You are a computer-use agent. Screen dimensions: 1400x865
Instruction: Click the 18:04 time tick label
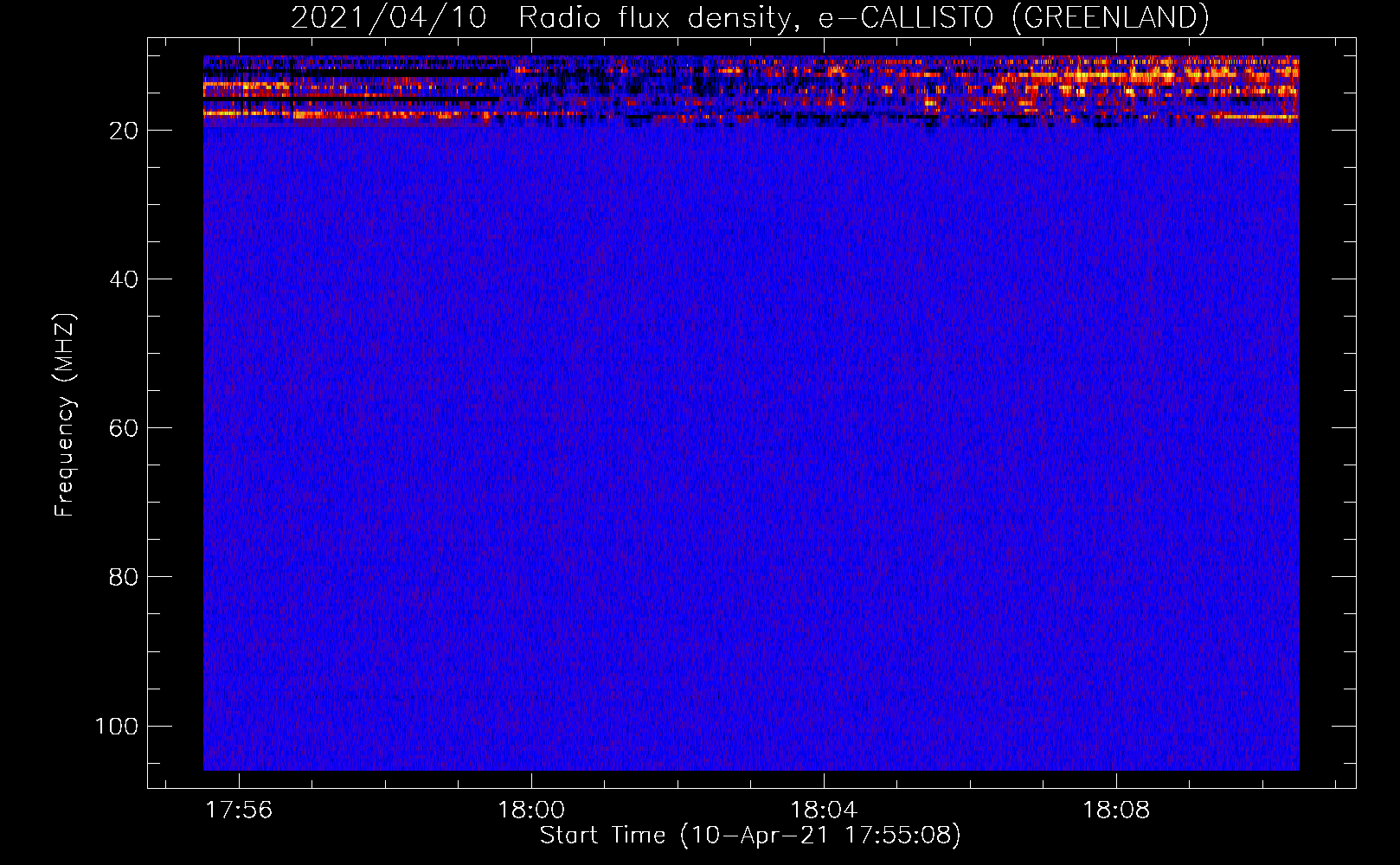824,810
